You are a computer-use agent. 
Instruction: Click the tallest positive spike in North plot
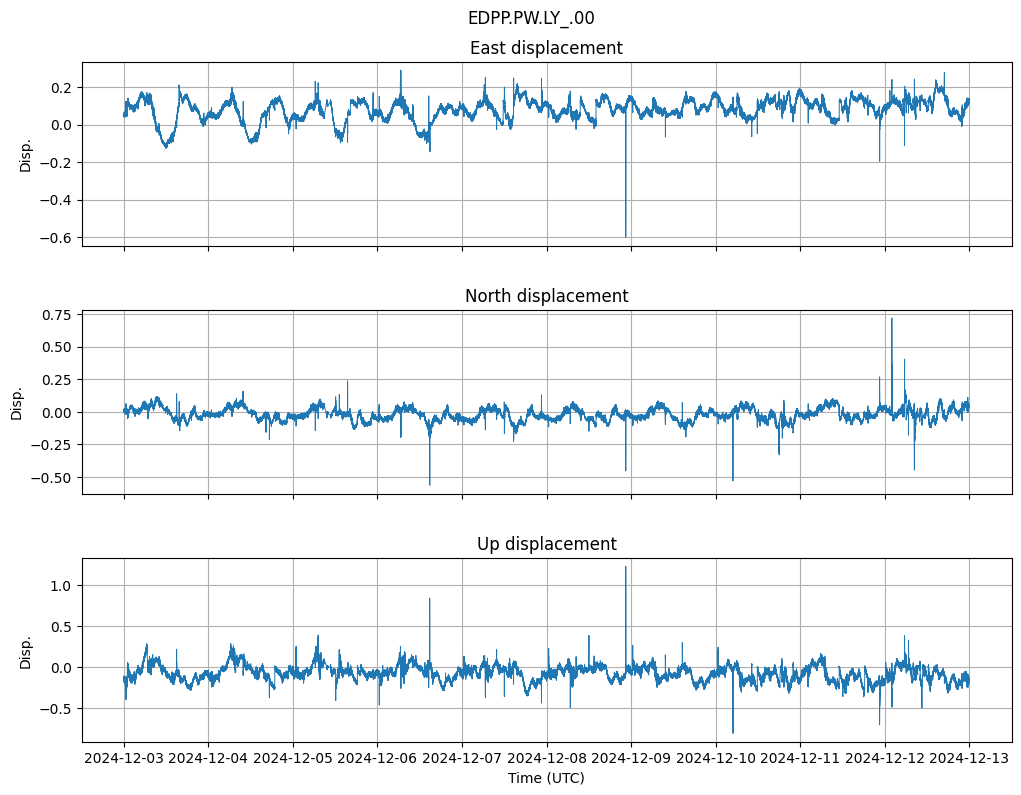point(891,322)
